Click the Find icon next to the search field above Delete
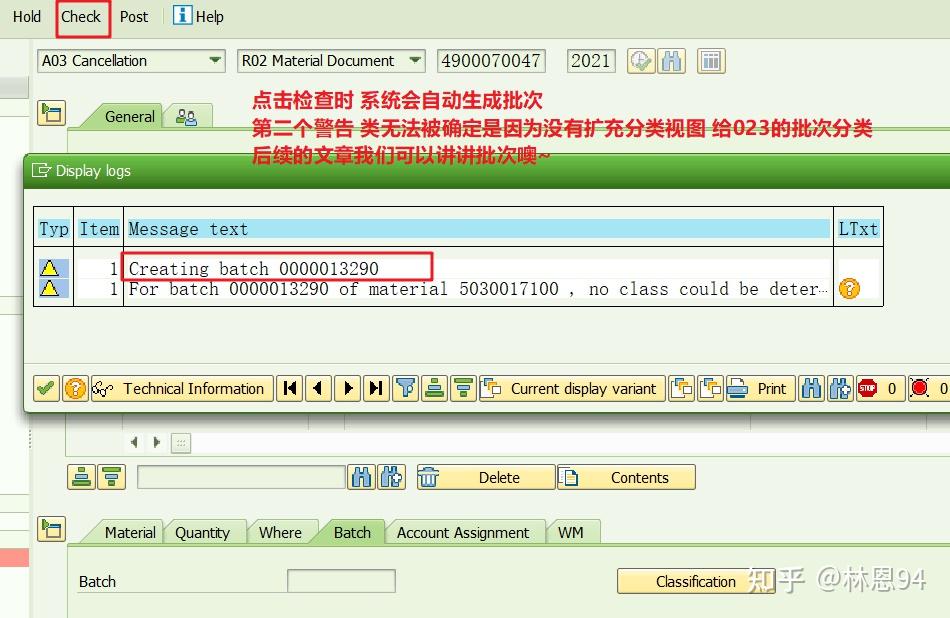 pos(362,477)
